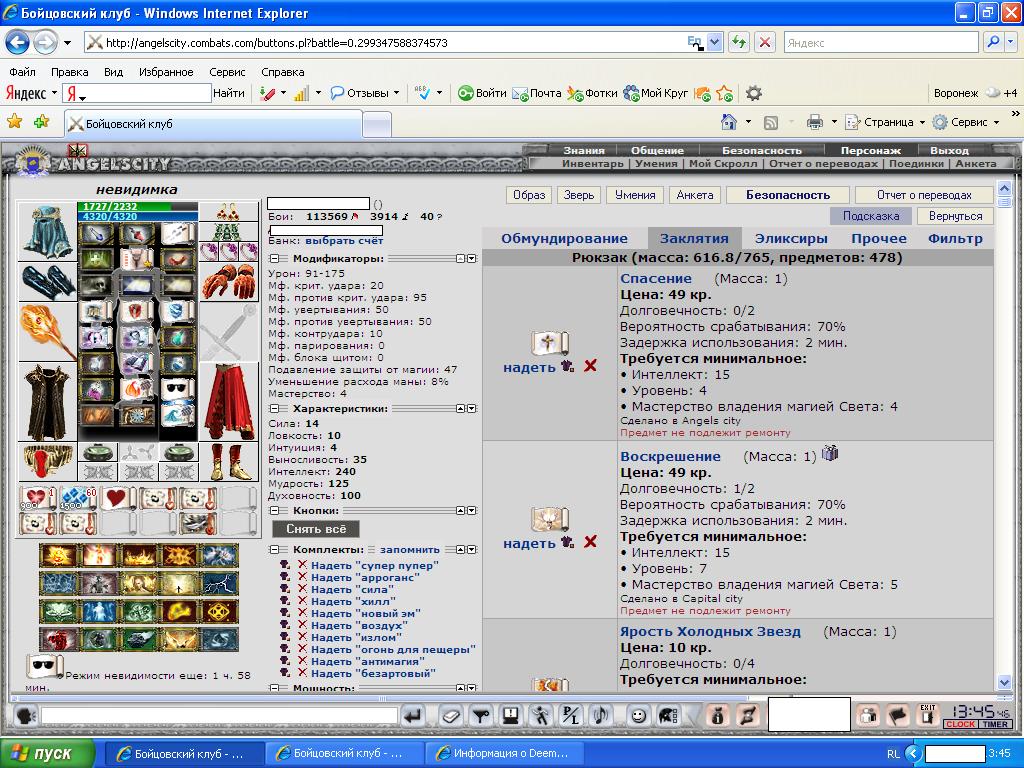Click the Яндекс search box in IE

880,43
